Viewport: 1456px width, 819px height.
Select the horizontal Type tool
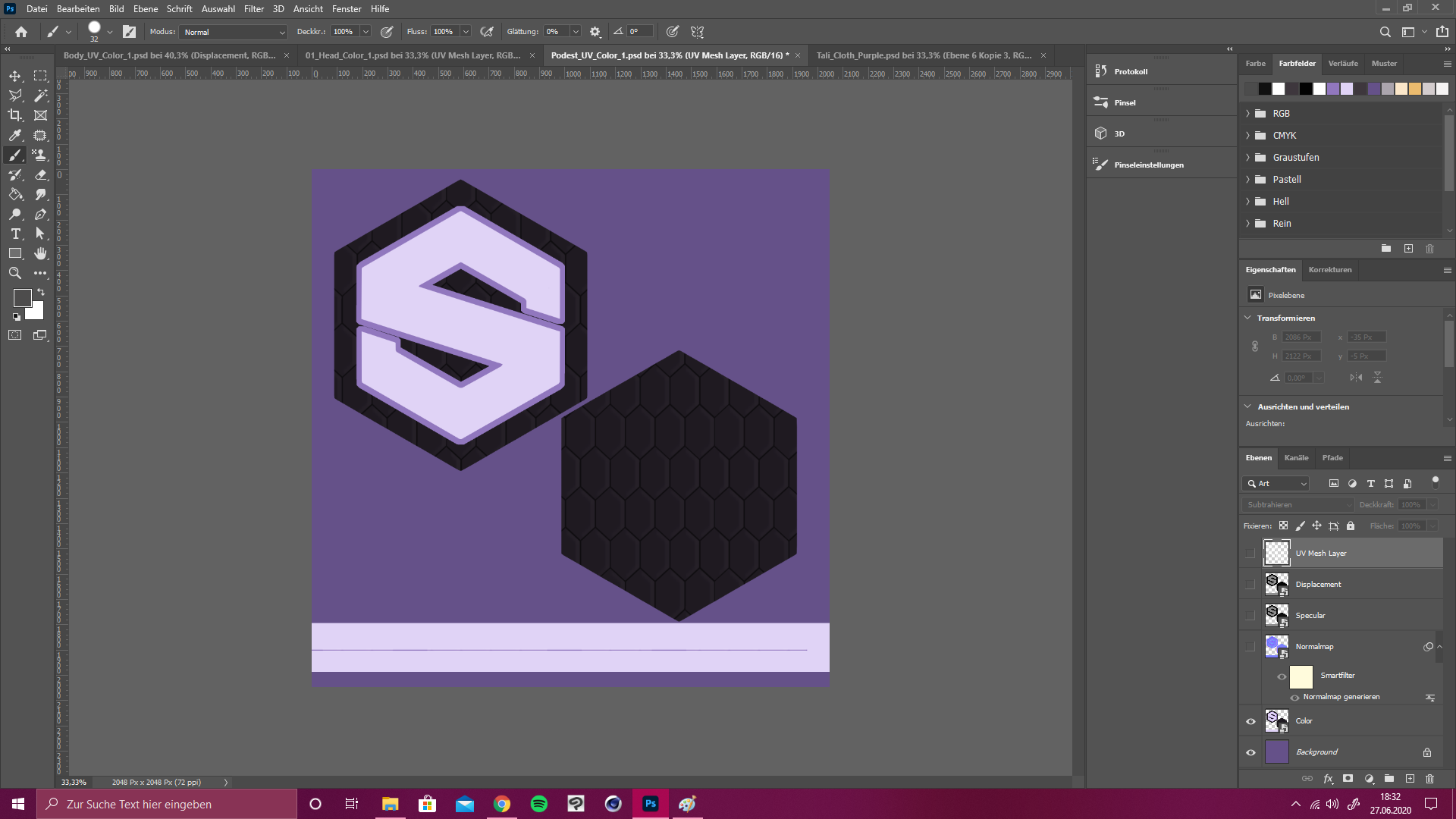(x=15, y=234)
